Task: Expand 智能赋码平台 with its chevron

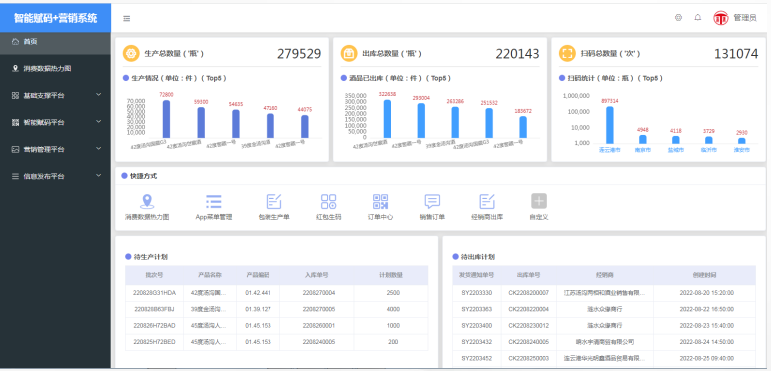Action: (x=98, y=121)
